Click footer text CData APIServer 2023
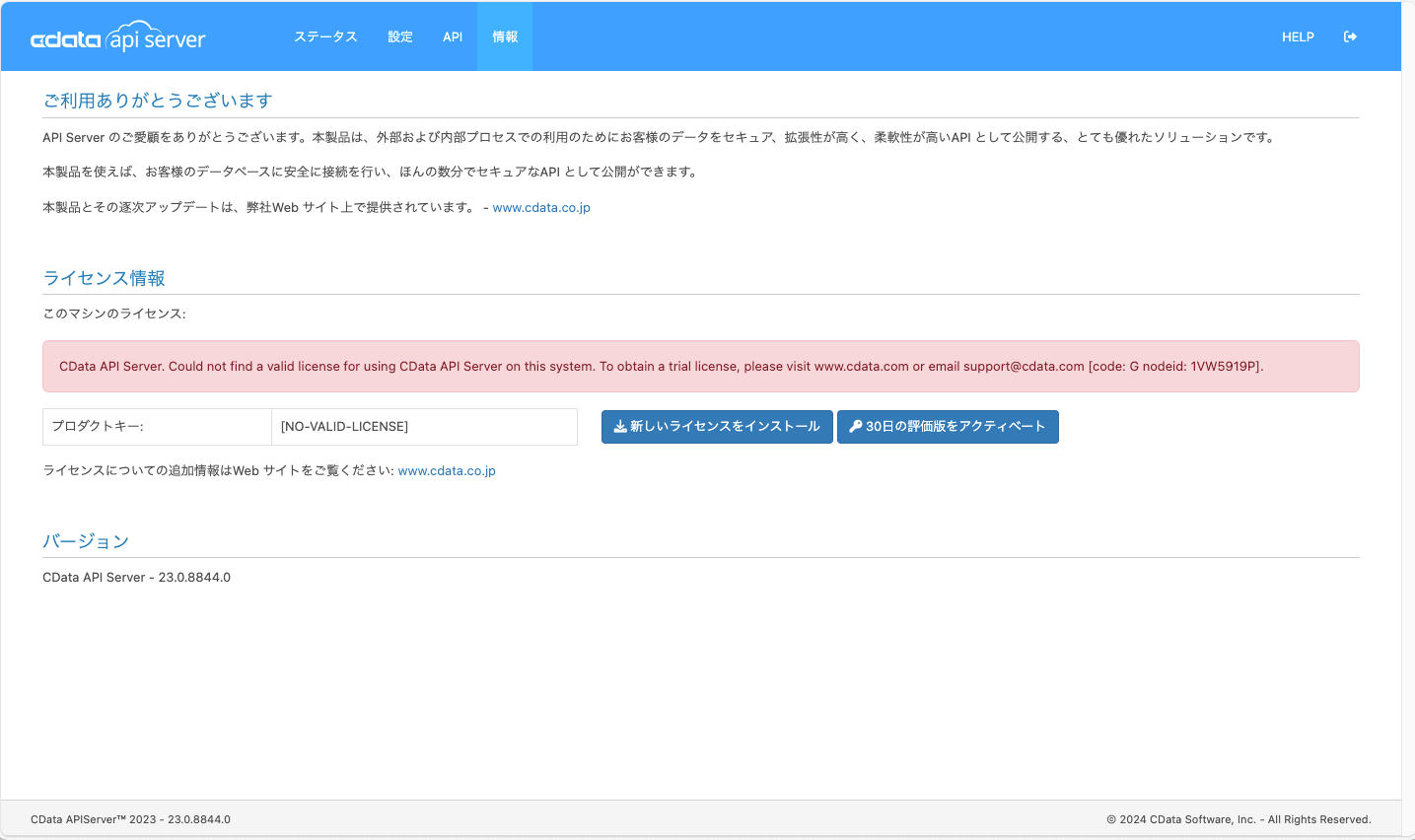This screenshot has width=1415, height=840. coord(130,819)
